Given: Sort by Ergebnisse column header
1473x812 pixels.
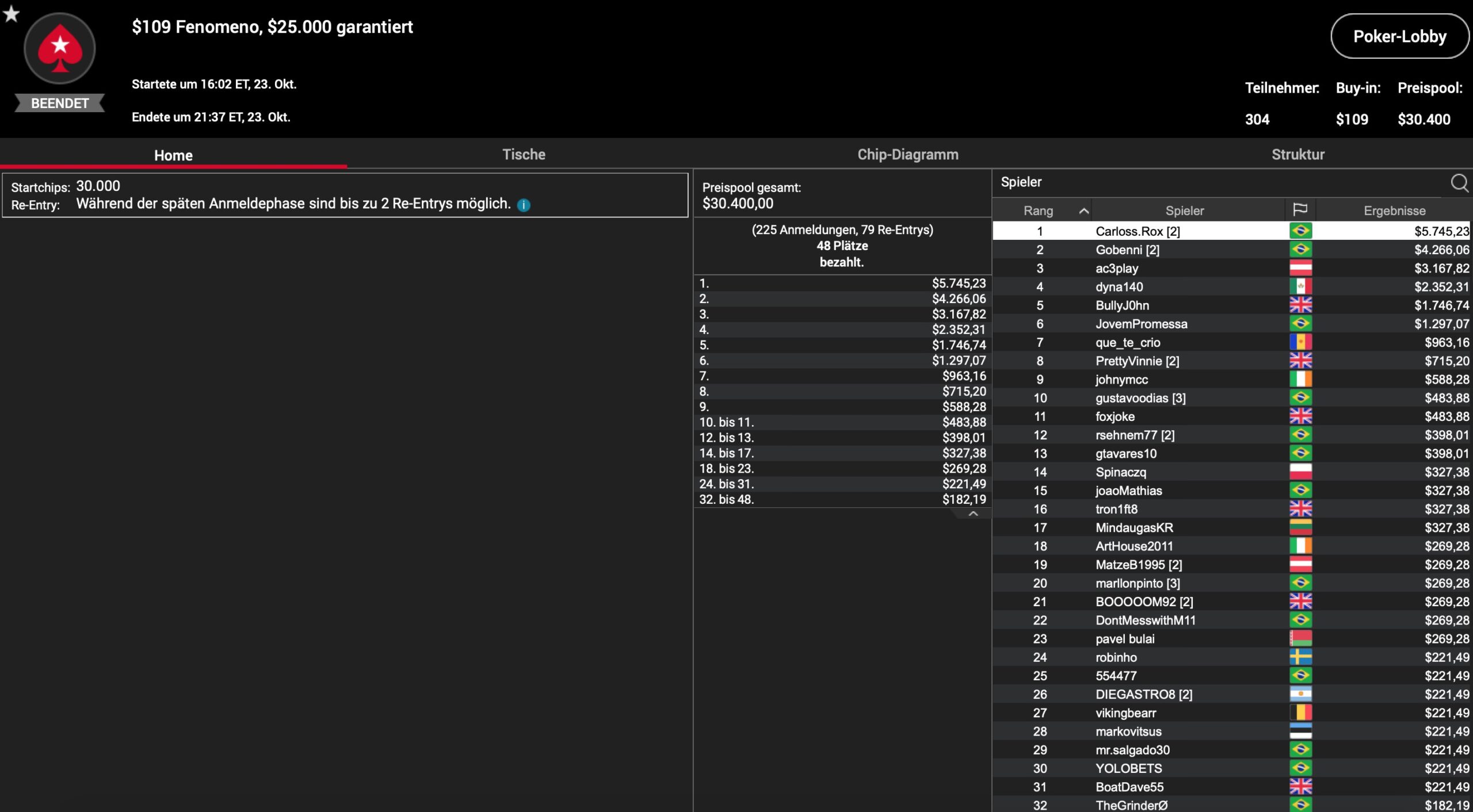Looking at the screenshot, I should (1394, 210).
